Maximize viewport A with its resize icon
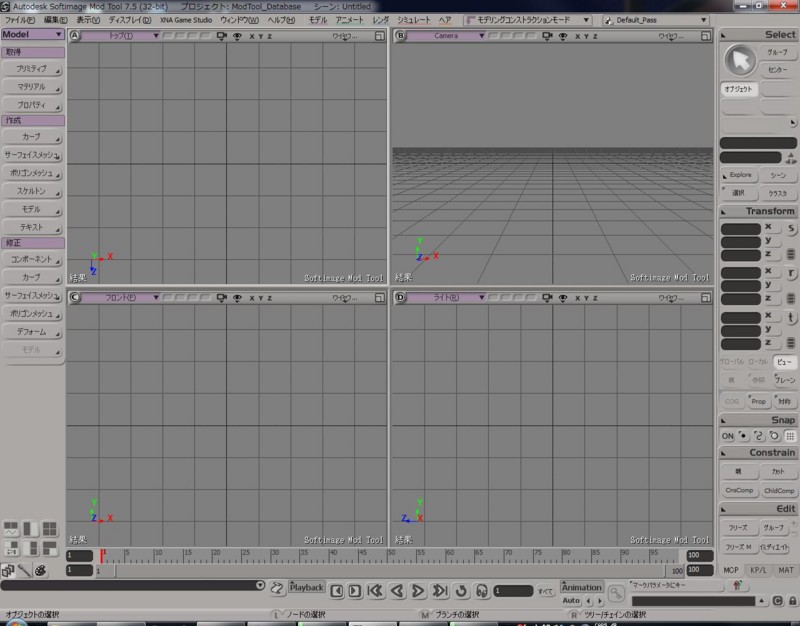 point(380,36)
